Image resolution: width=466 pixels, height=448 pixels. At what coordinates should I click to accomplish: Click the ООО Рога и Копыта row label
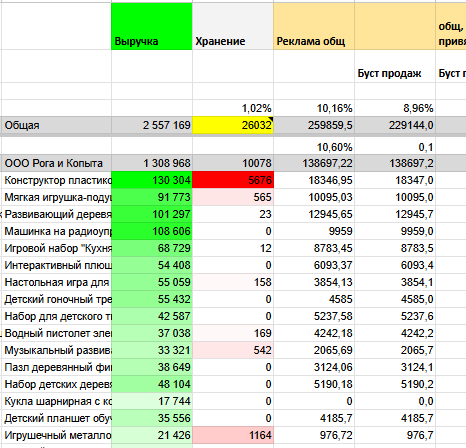56,163
